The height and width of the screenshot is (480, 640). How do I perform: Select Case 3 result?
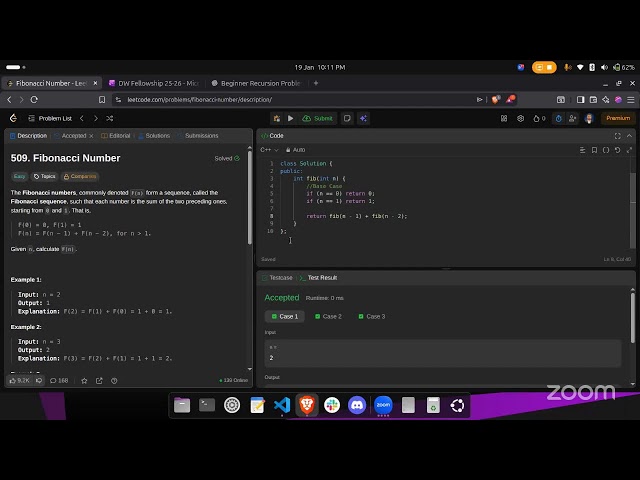[372, 316]
